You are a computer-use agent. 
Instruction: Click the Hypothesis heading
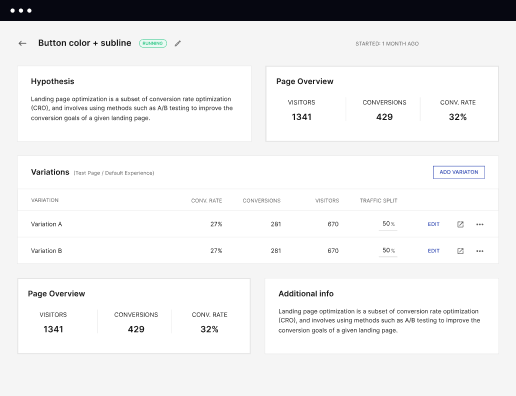[52, 81]
